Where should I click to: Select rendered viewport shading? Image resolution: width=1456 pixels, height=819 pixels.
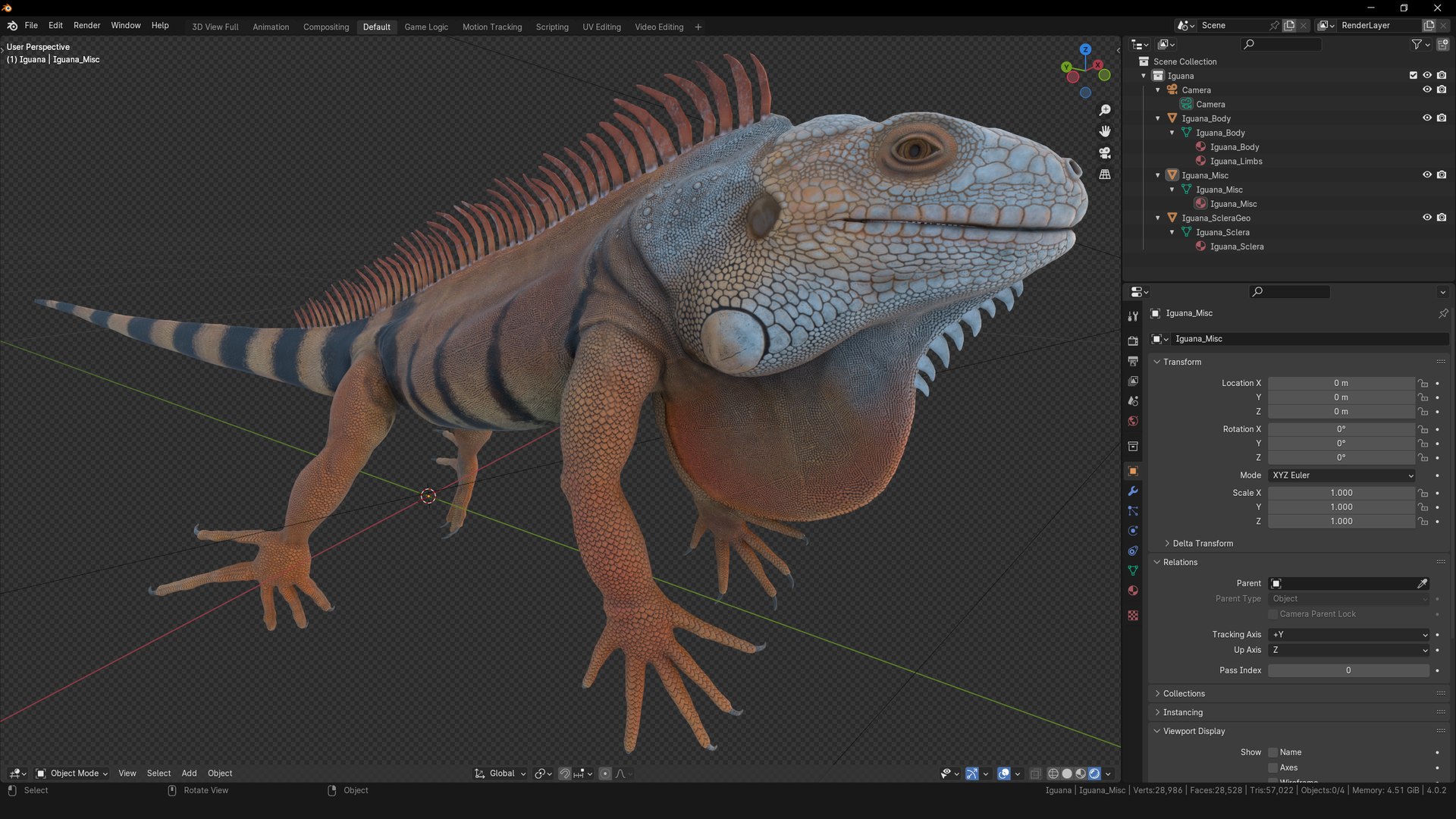1094,773
